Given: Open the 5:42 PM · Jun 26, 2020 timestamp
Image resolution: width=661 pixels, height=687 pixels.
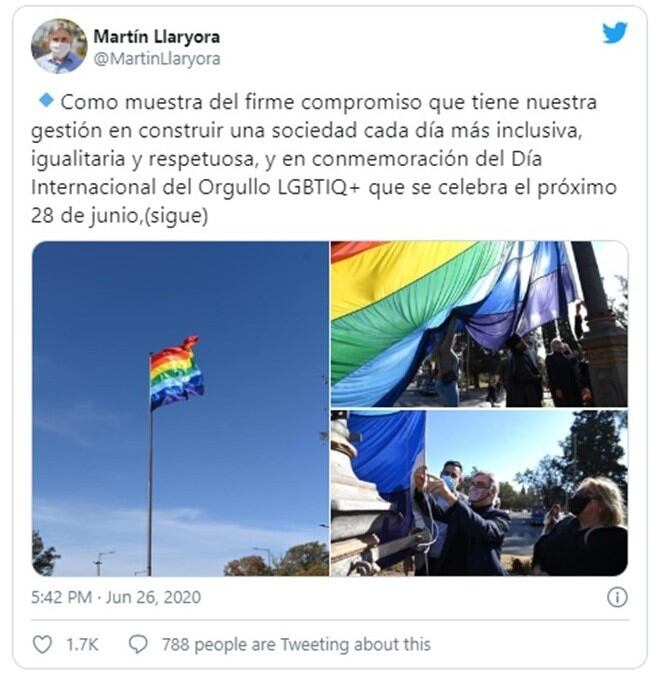Looking at the screenshot, I should [116, 597].
